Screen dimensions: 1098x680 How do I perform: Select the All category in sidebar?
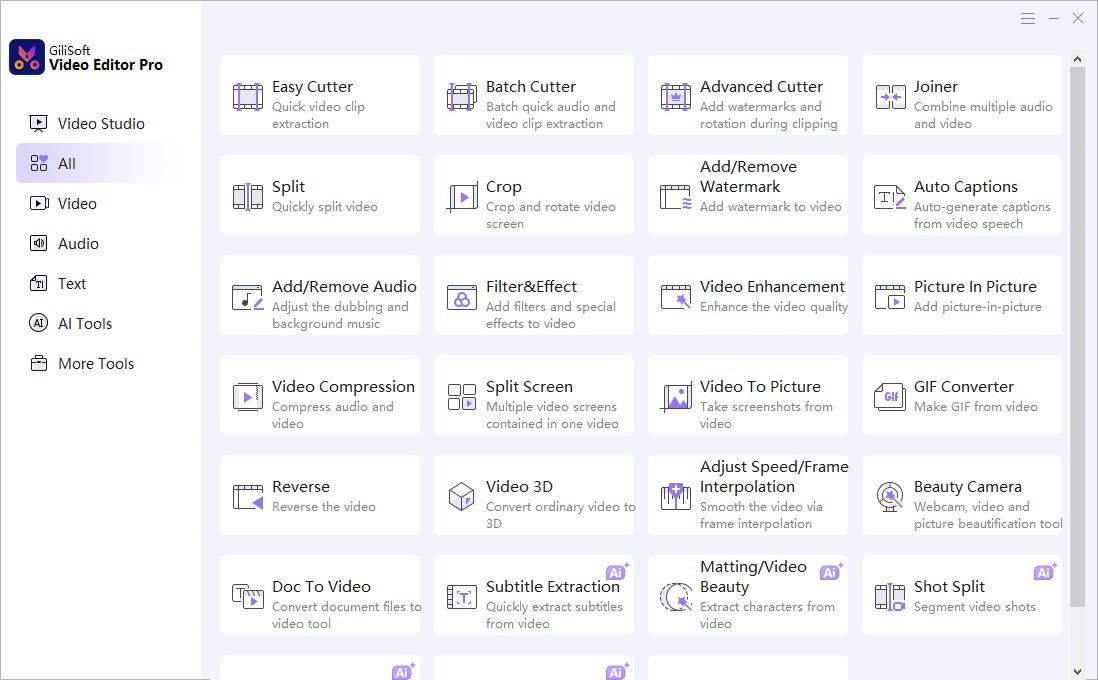[x=95, y=164]
